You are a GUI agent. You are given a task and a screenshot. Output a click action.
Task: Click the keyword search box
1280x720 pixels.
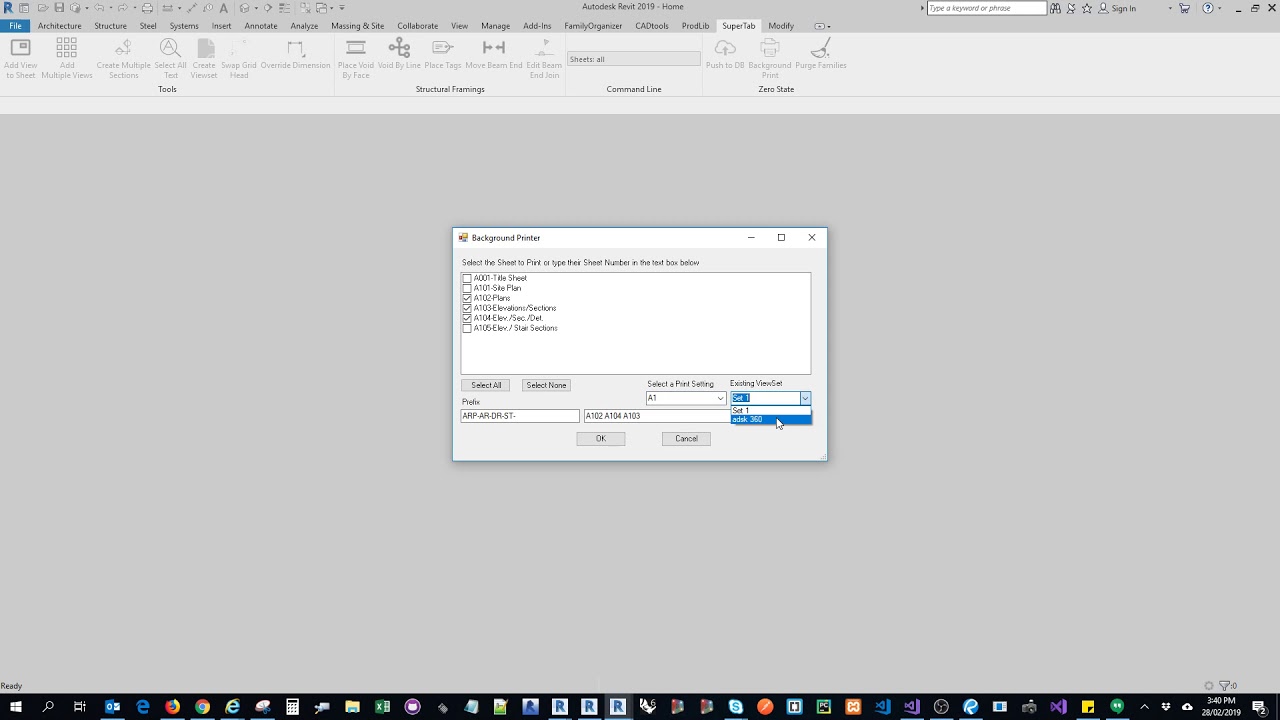(x=986, y=8)
